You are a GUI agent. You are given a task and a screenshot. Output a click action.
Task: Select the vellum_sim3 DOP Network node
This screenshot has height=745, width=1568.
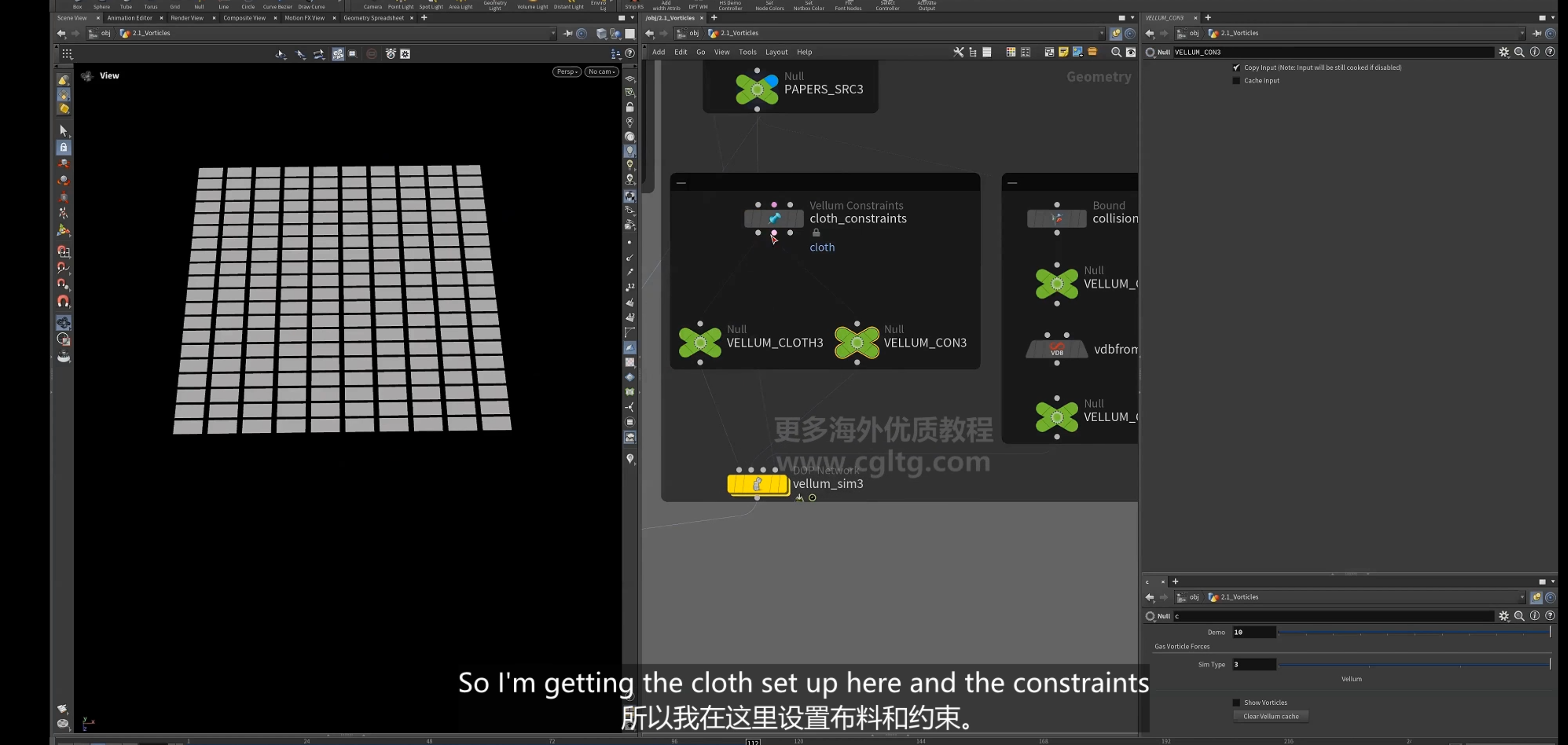pyautogui.click(x=758, y=484)
